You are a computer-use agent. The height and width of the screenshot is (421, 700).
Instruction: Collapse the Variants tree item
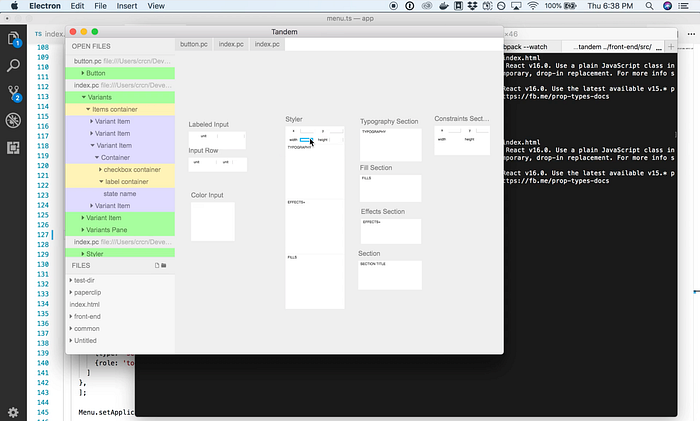(84, 97)
